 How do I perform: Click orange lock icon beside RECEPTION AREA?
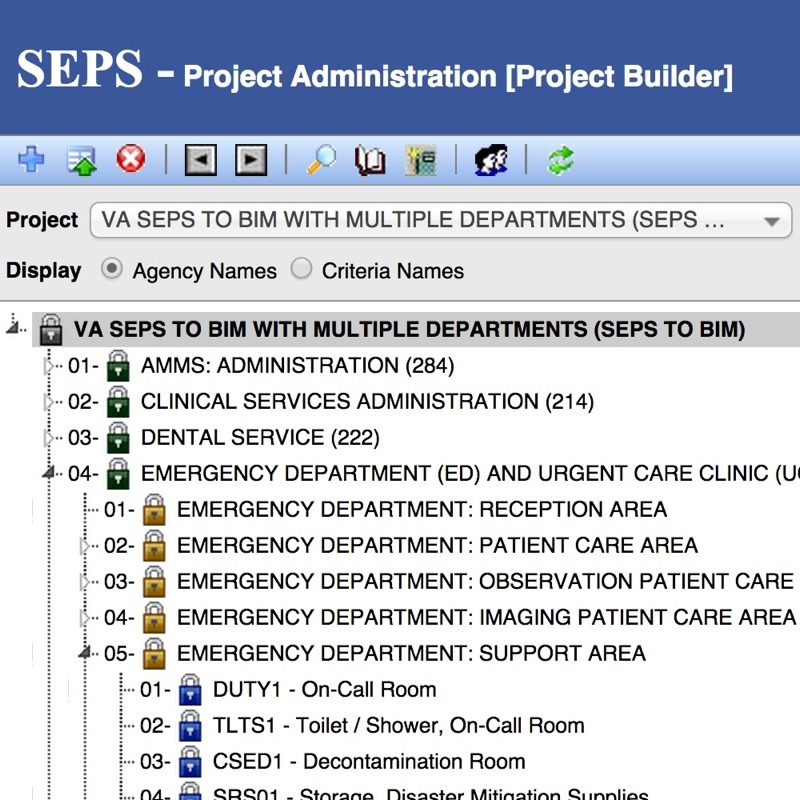pyautogui.click(x=154, y=510)
